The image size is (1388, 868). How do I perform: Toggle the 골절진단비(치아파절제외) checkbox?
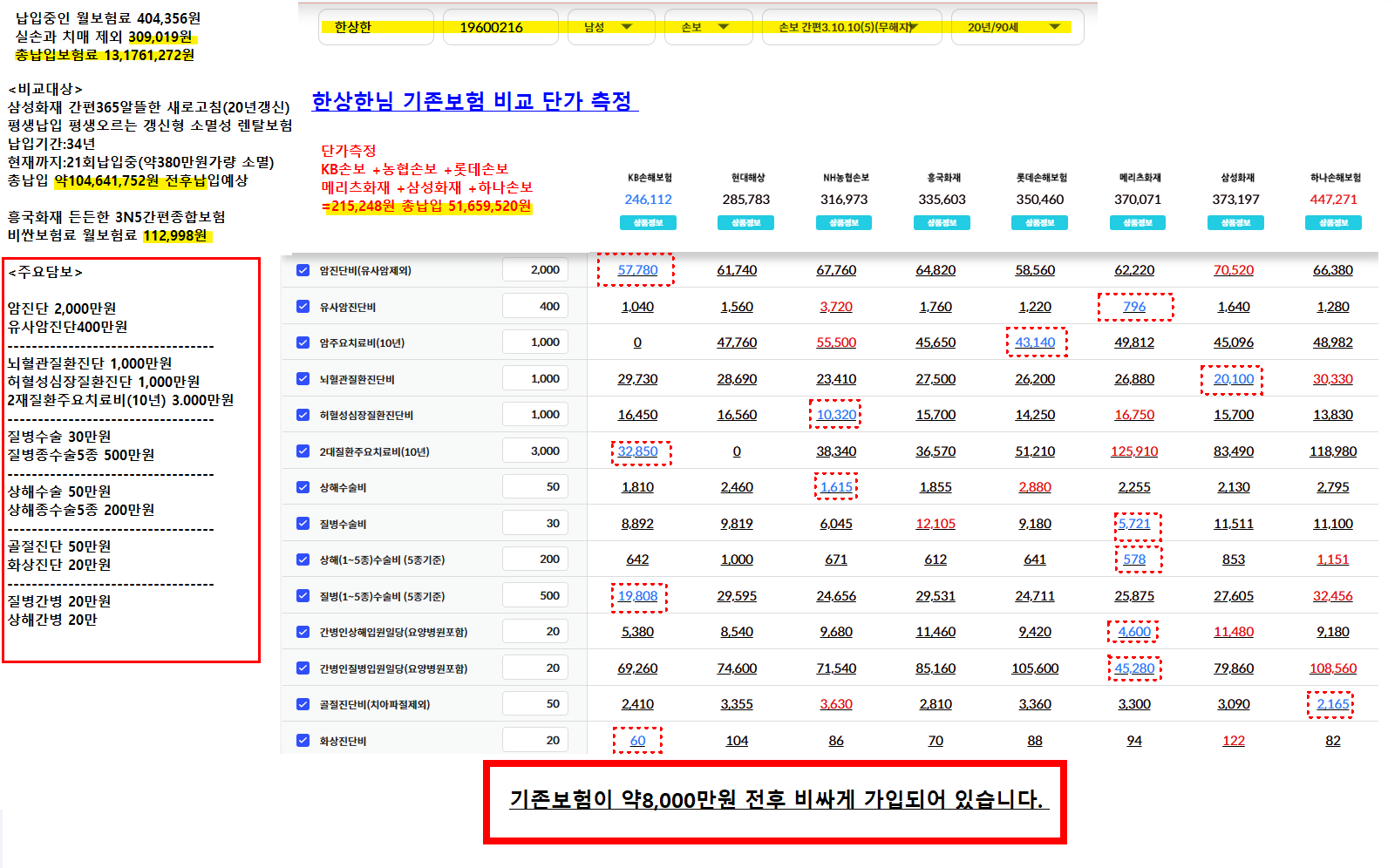pyautogui.click(x=303, y=704)
